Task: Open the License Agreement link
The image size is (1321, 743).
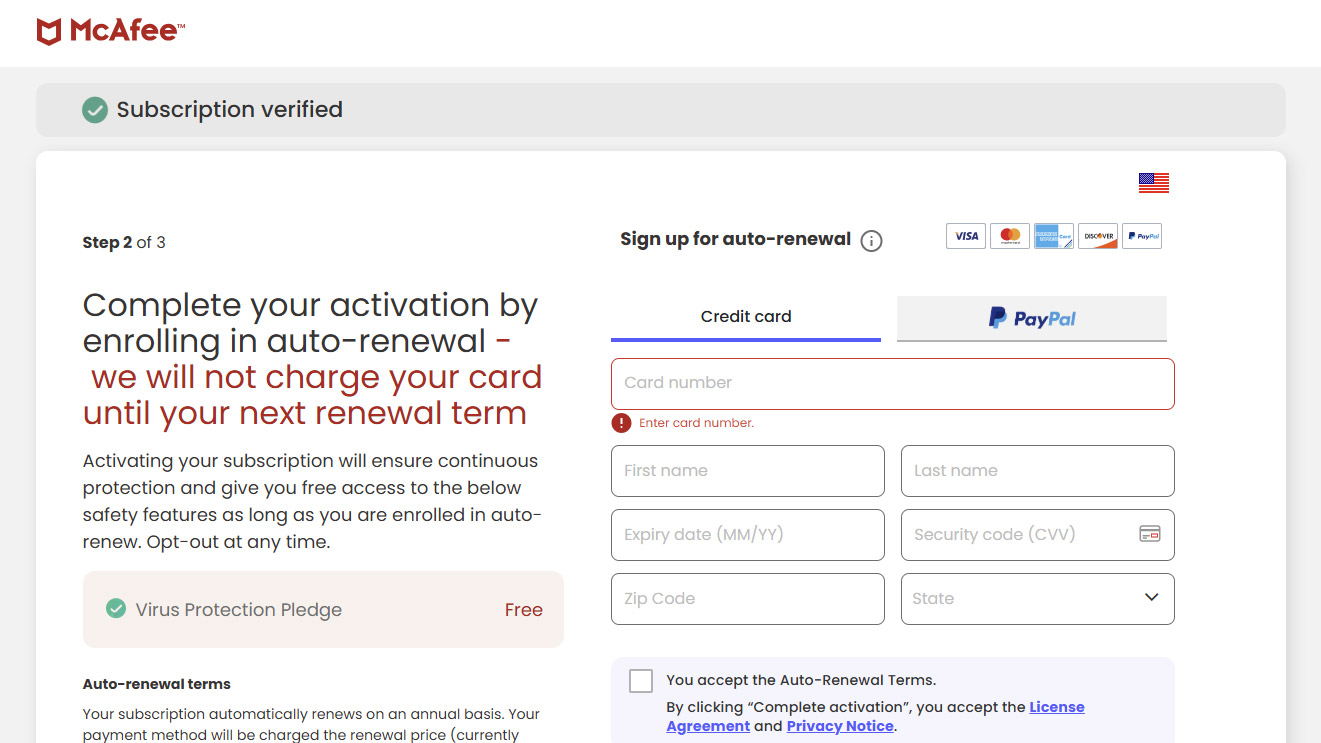Action: [1057, 707]
